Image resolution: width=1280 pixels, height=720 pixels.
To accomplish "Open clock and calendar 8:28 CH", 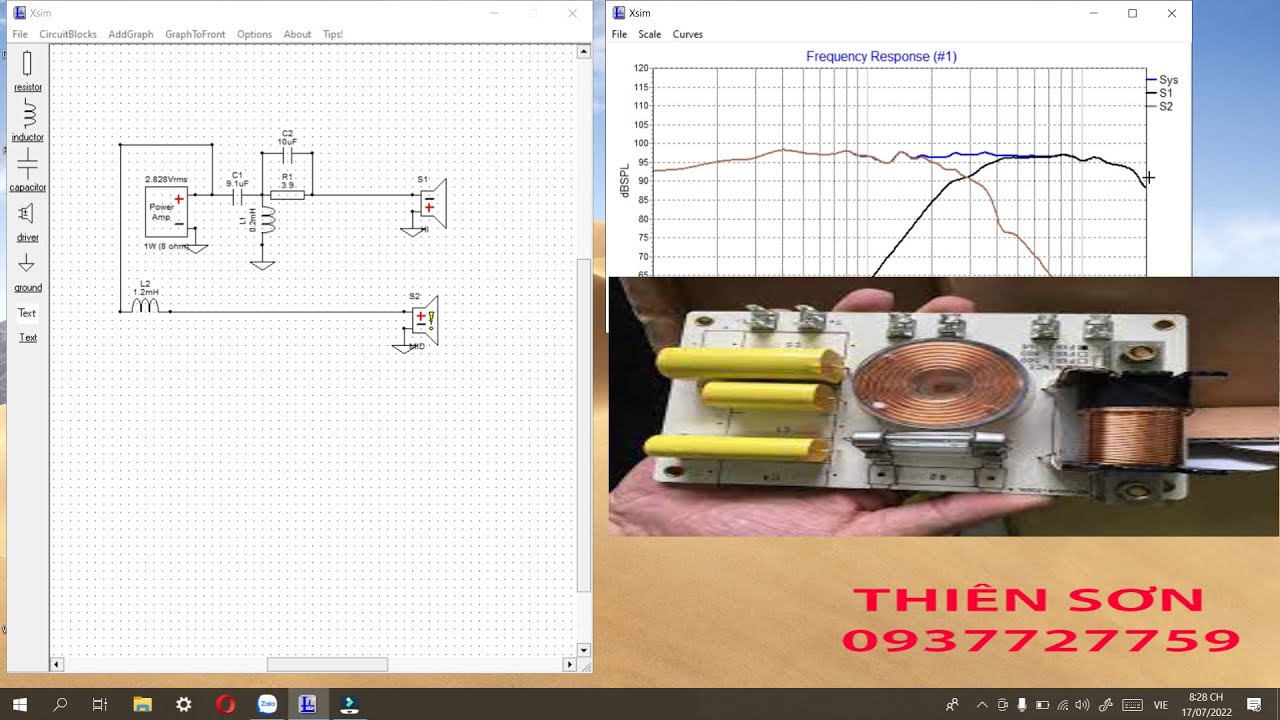I will pos(1206,704).
